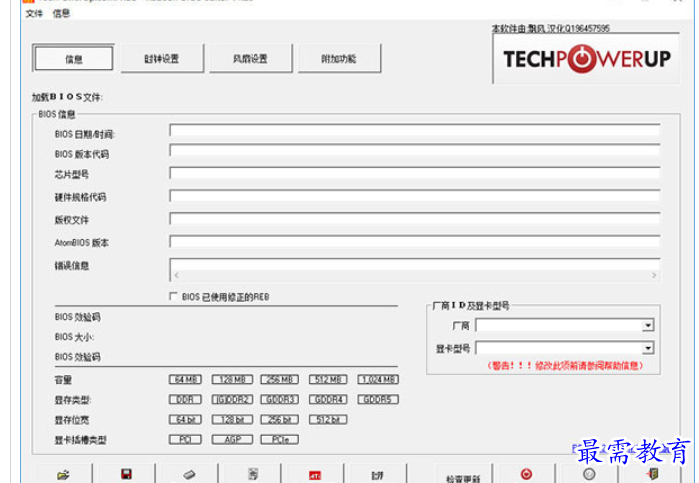Click the red TechPowerUp power icon button

526,474
